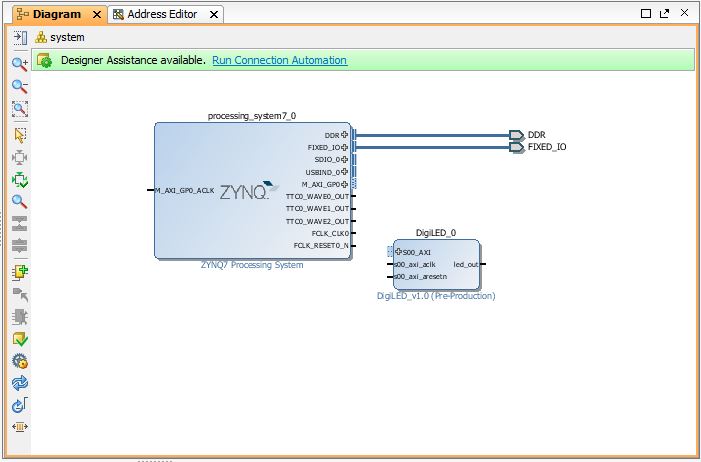This screenshot has height=462, width=701.
Task: Select the TTC0_WAVE1_OUT pin
Action: (321, 208)
